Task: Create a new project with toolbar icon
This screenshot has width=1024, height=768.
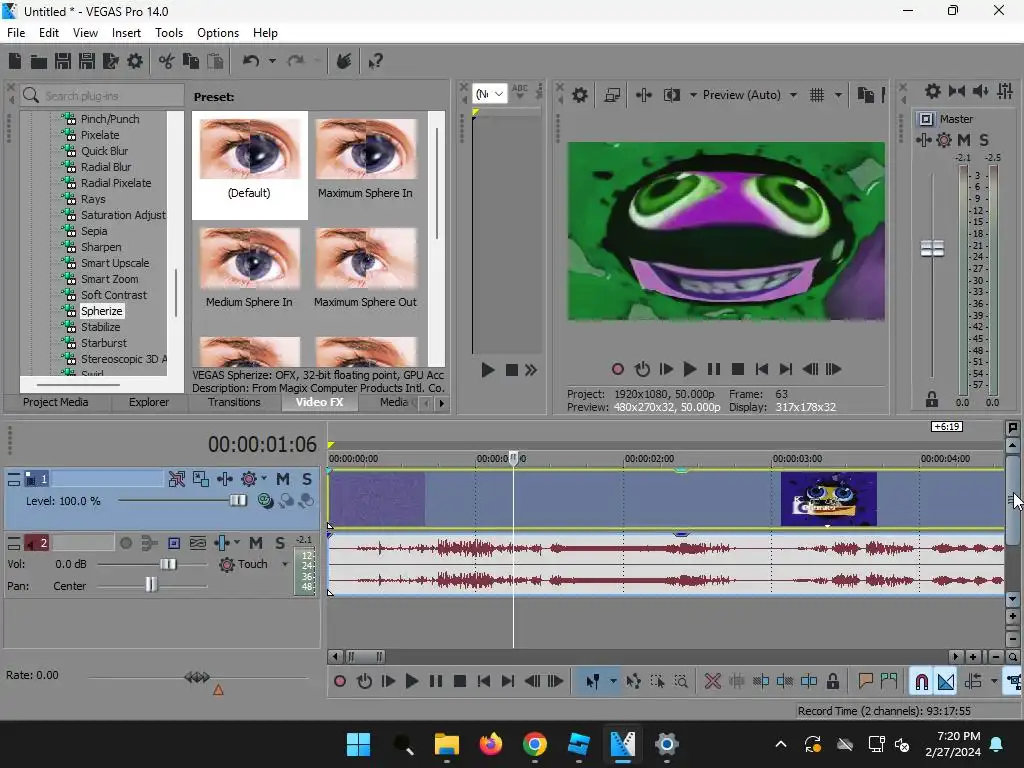Action: [x=15, y=61]
